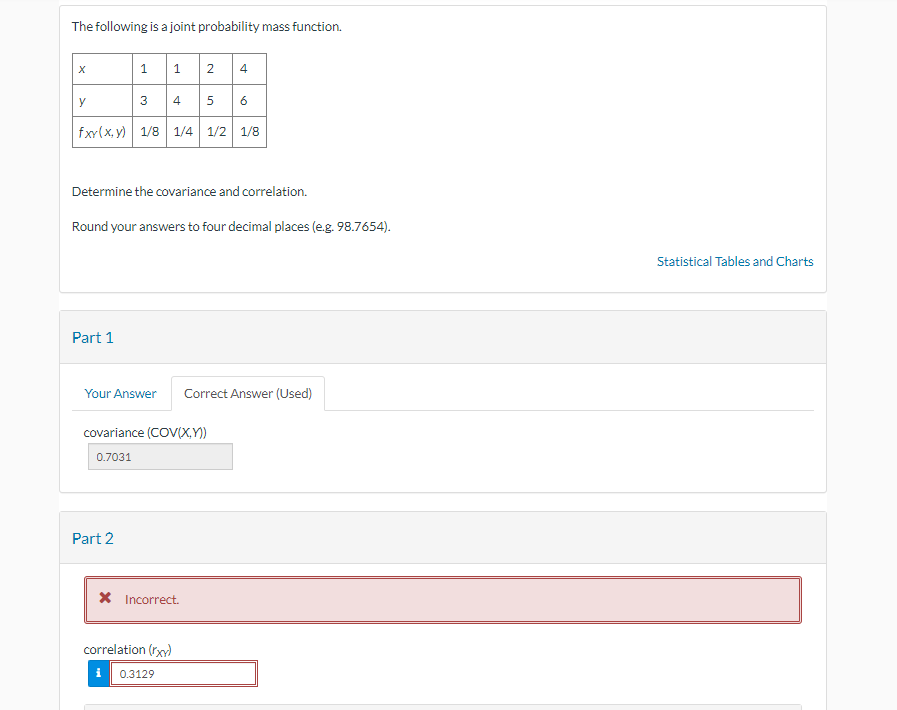This screenshot has width=897, height=710.
Task: Click the red X incorrect icon
Action: pos(105,598)
